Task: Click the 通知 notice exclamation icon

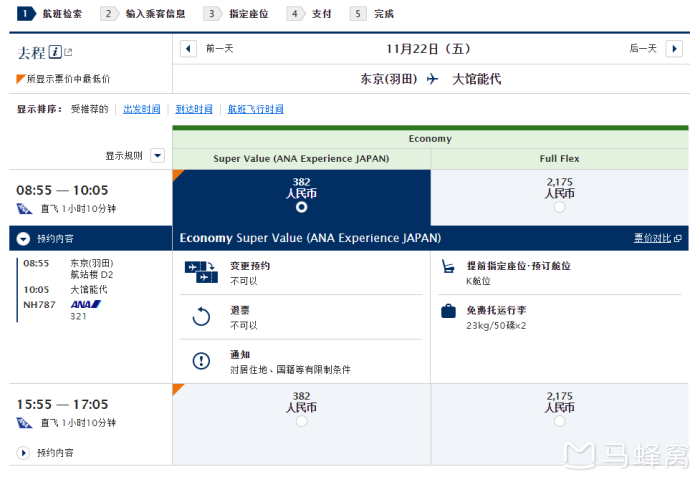Action: point(201,361)
